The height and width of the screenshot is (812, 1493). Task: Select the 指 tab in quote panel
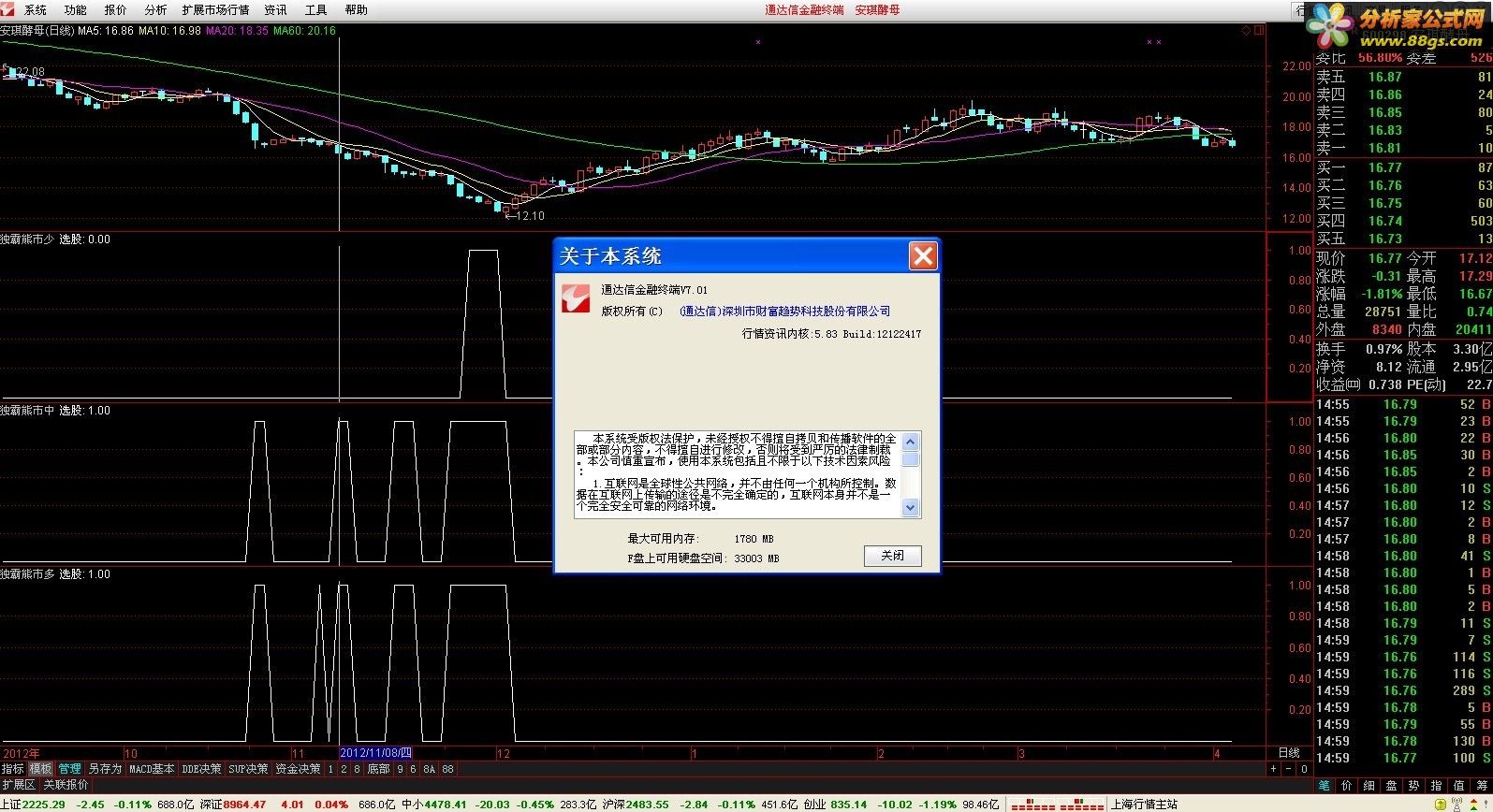pos(1437,786)
